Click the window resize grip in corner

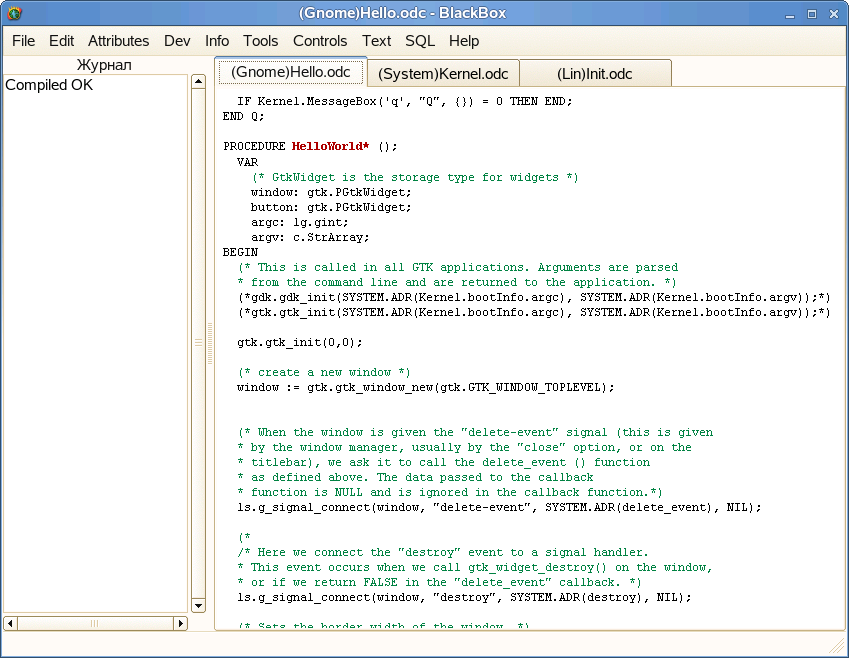coord(836,646)
